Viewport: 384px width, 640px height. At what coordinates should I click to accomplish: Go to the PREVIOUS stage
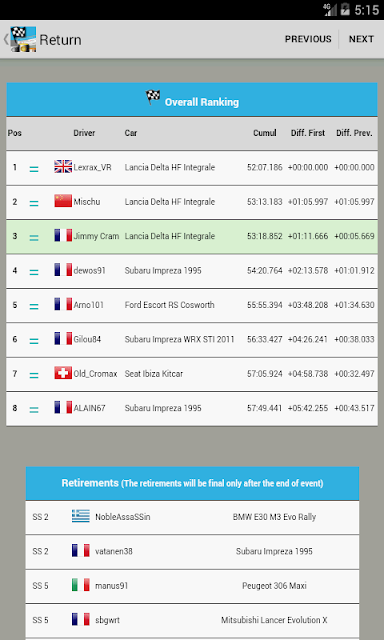pos(308,39)
